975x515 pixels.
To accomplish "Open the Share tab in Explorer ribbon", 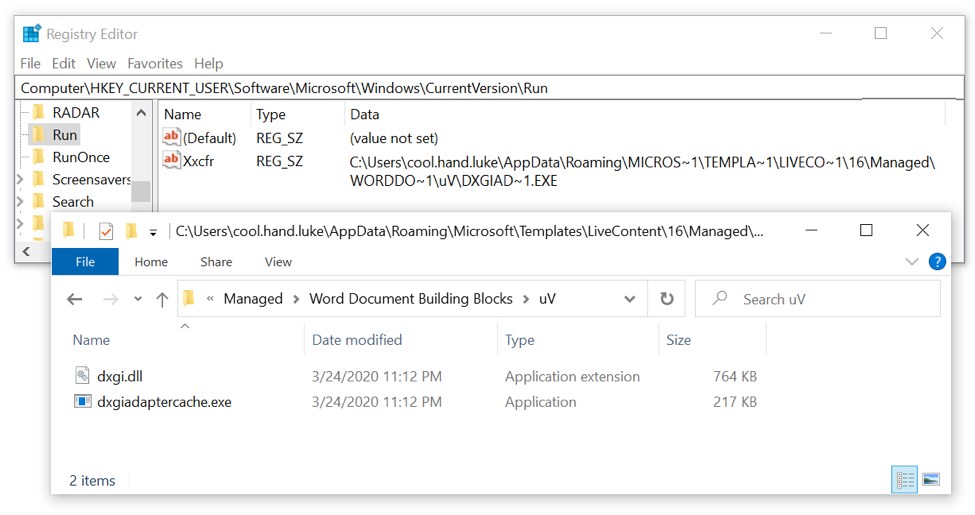I will [215, 262].
